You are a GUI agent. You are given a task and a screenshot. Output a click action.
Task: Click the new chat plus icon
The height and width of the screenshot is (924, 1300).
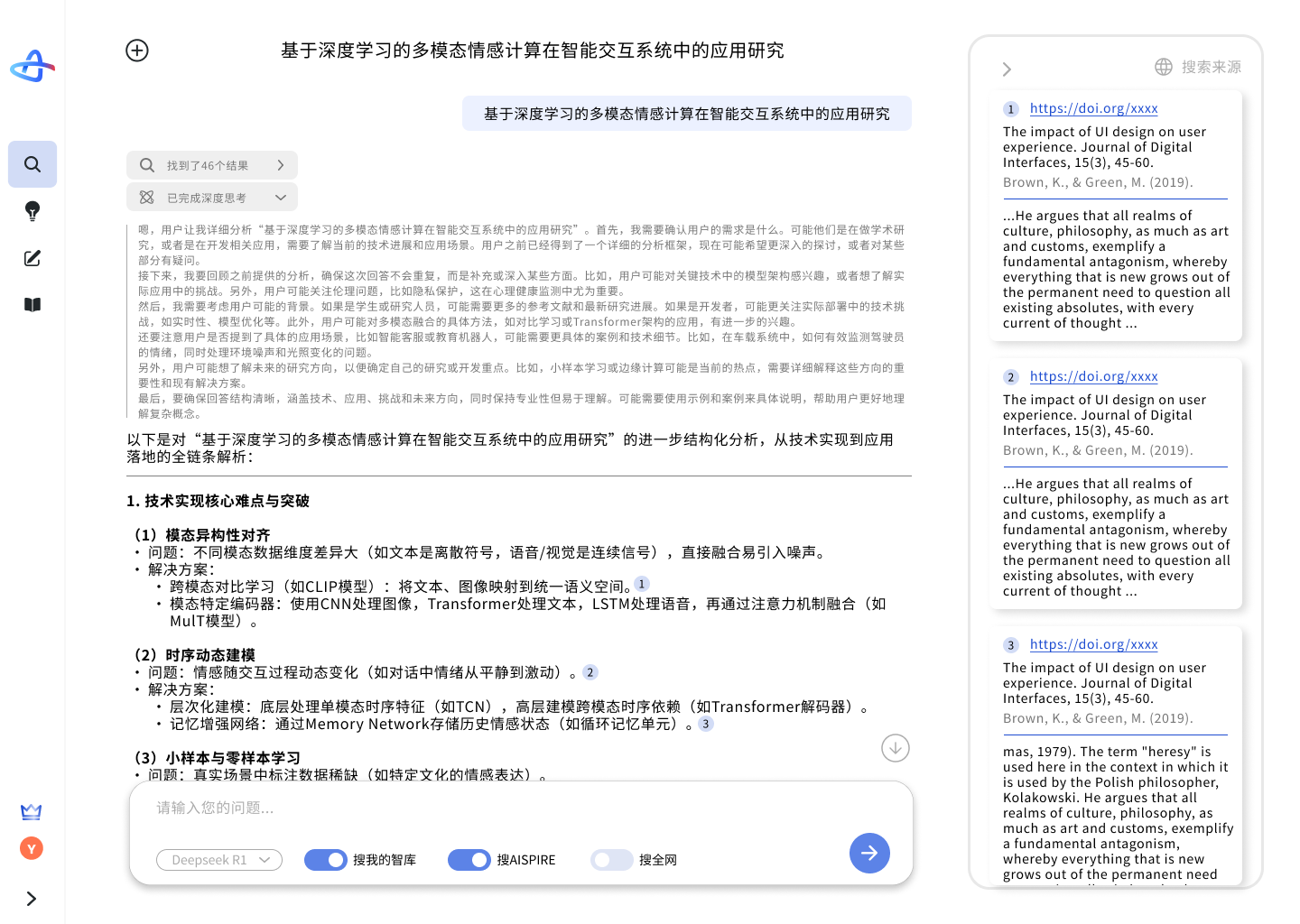click(137, 51)
